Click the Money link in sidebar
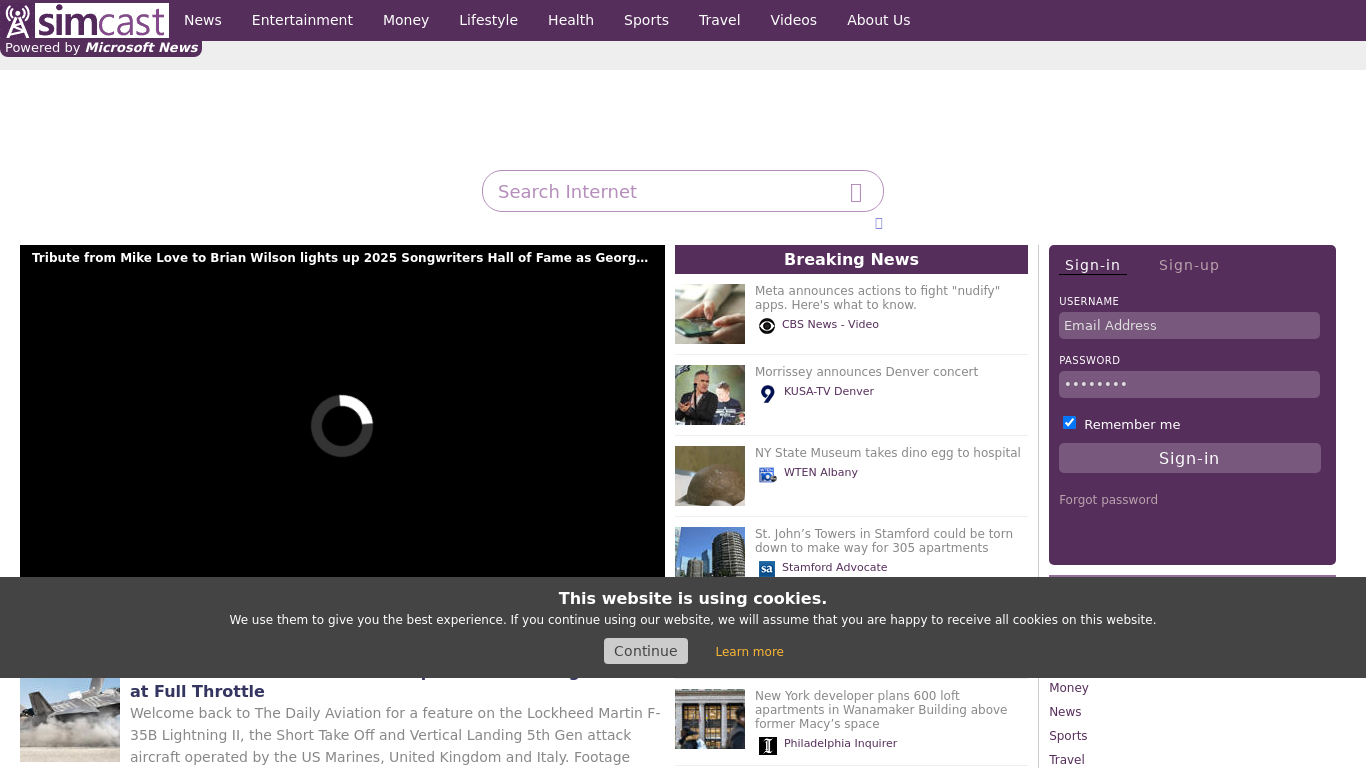This screenshot has width=1366, height=768. click(x=1069, y=688)
